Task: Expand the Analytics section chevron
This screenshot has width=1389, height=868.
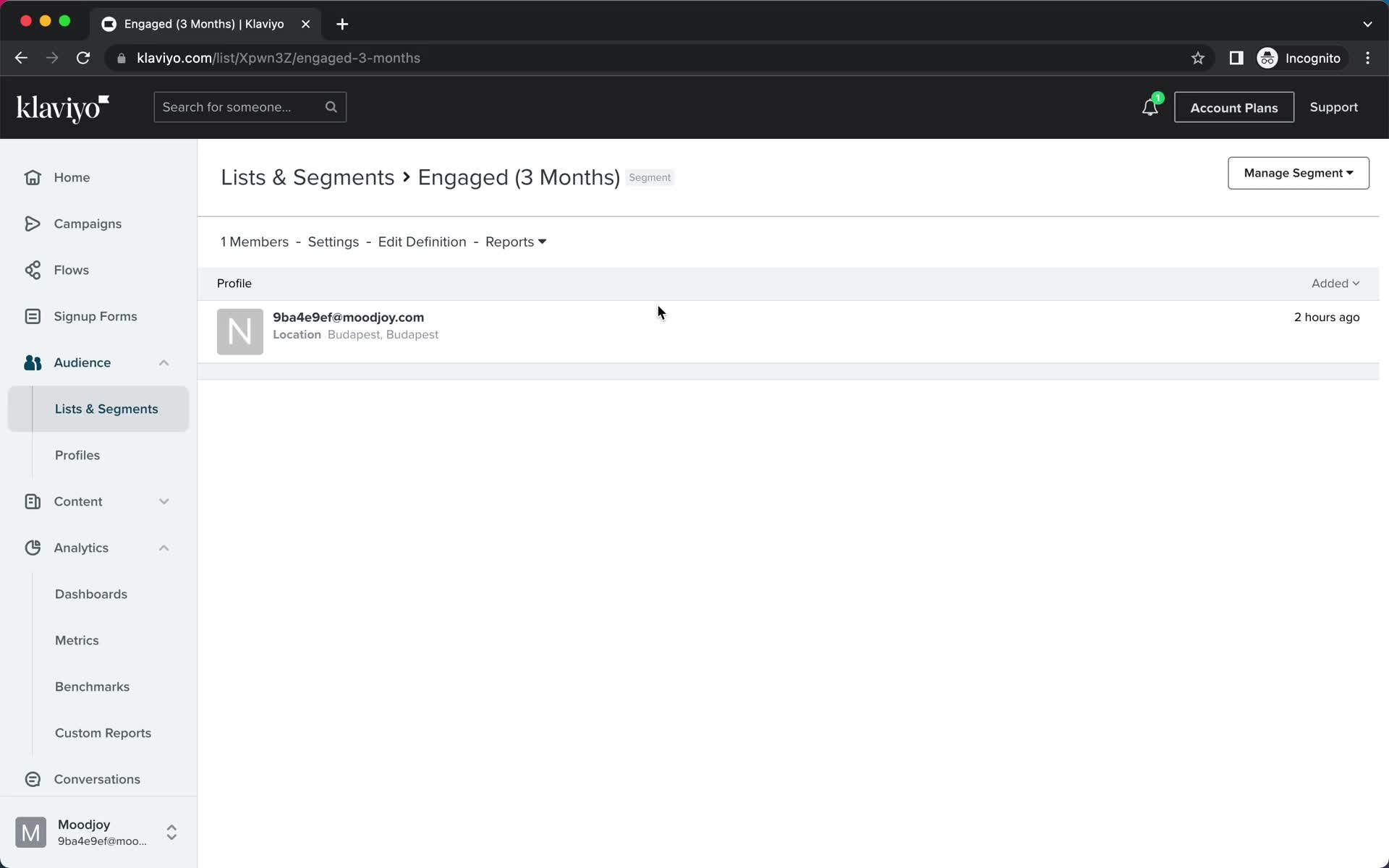Action: point(164,548)
